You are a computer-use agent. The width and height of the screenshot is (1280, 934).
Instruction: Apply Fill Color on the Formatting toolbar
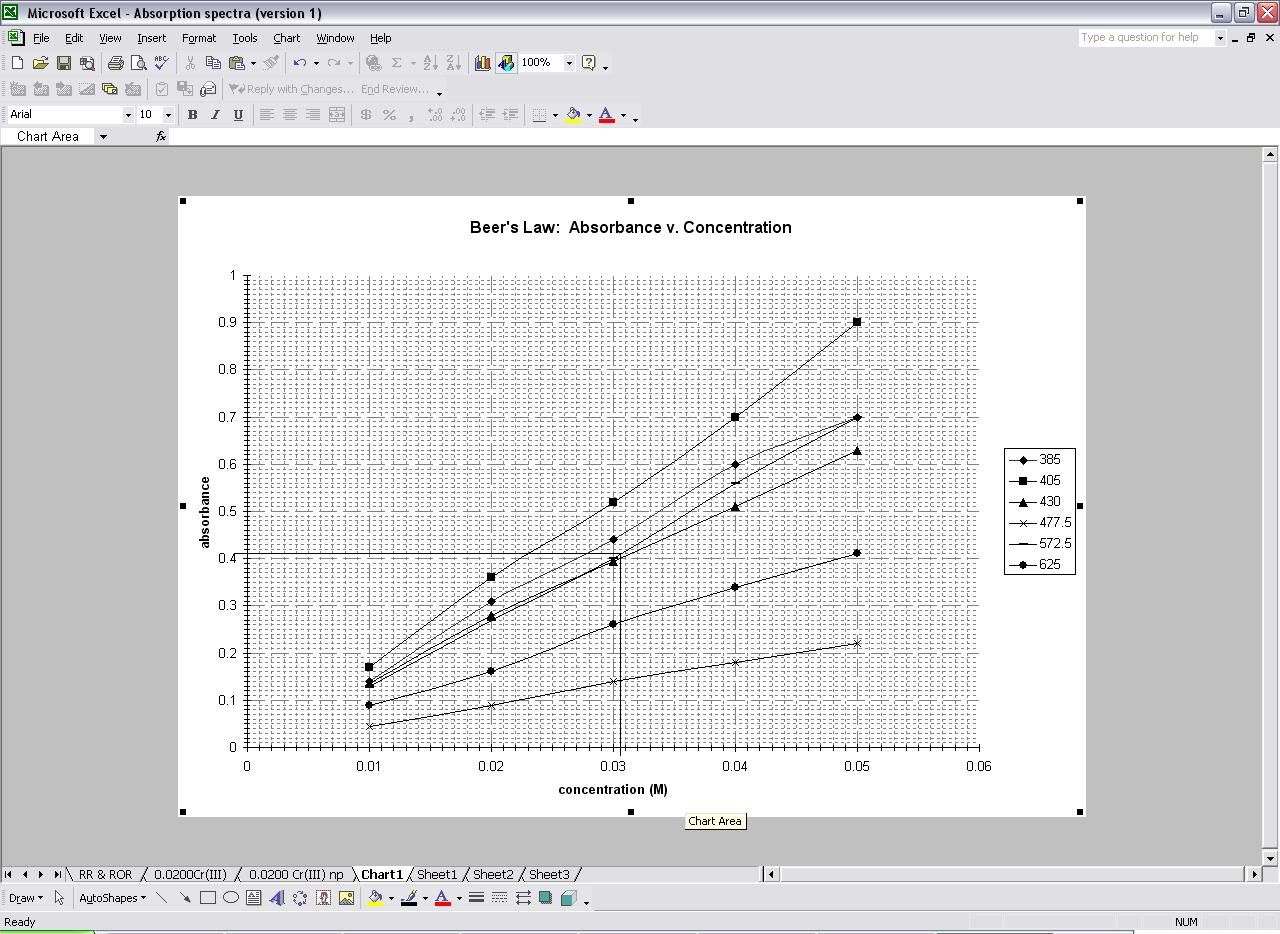tap(573, 115)
